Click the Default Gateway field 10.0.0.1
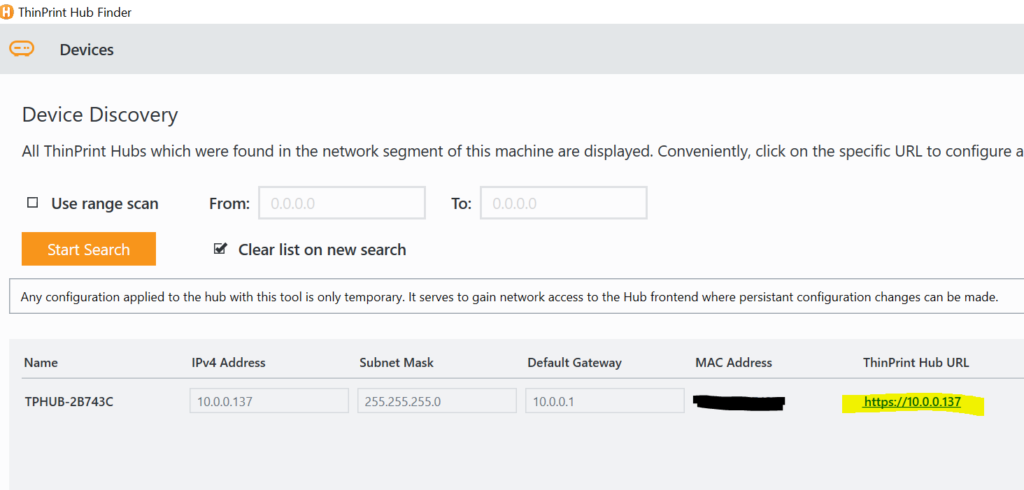The height and width of the screenshot is (490, 1024). pyautogui.click(x=605, y=401)
